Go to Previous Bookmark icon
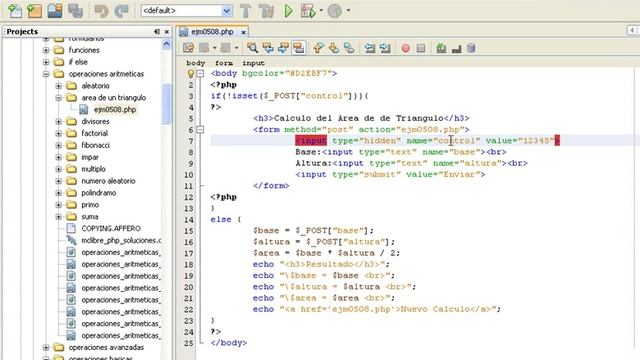640x360 pixels. coord(318,48)
